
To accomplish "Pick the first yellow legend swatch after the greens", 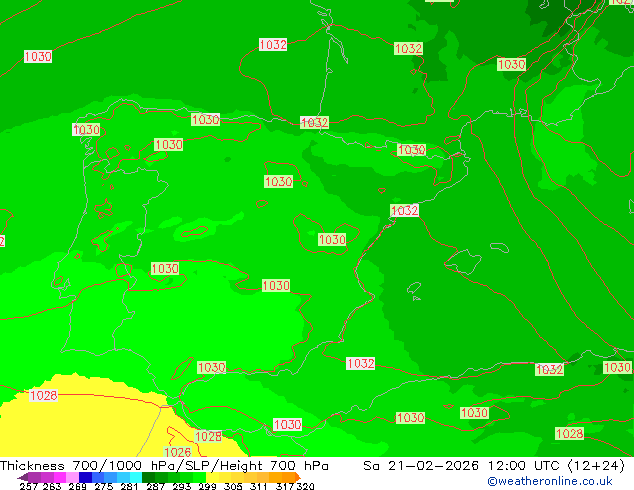I will coord(212,477).
